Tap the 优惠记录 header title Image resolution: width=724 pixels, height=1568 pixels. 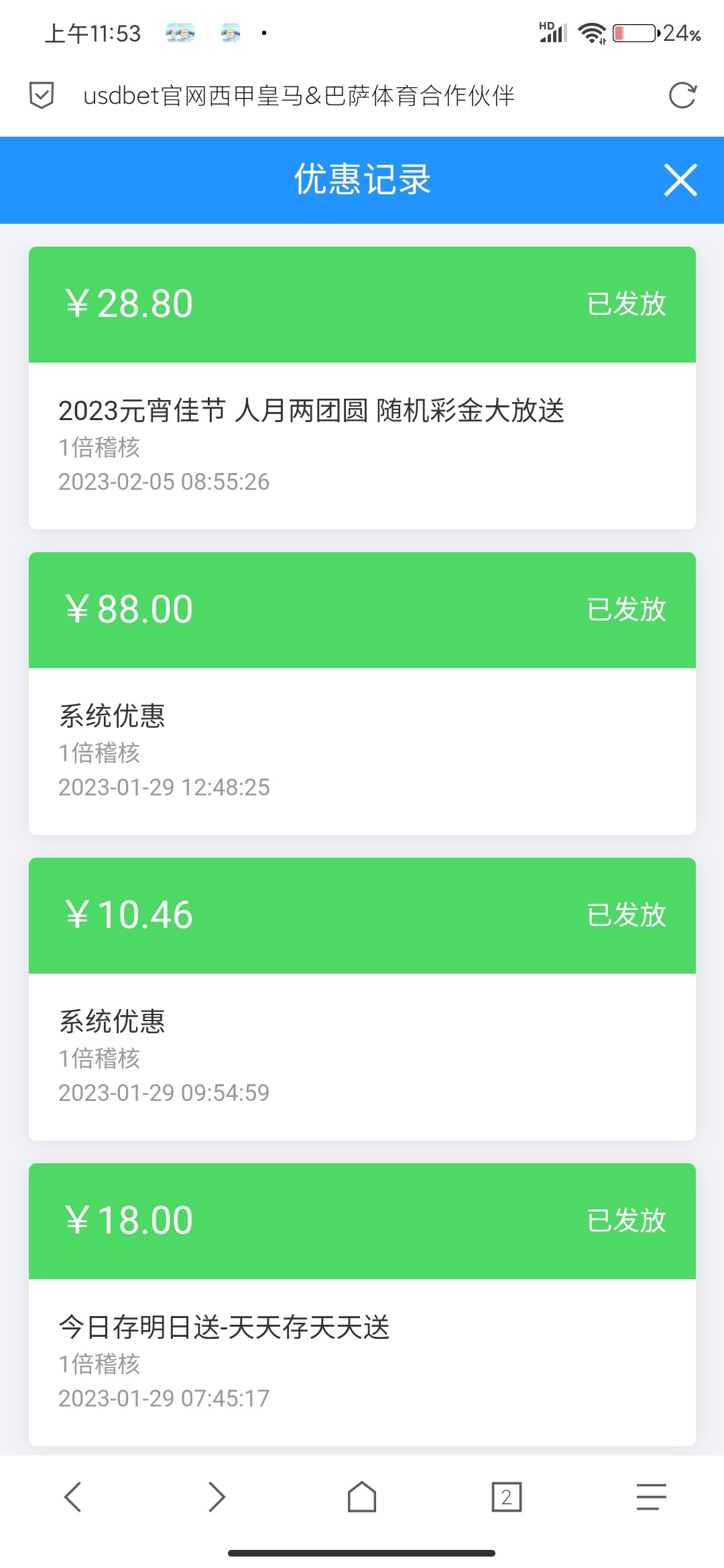[362, 180]
